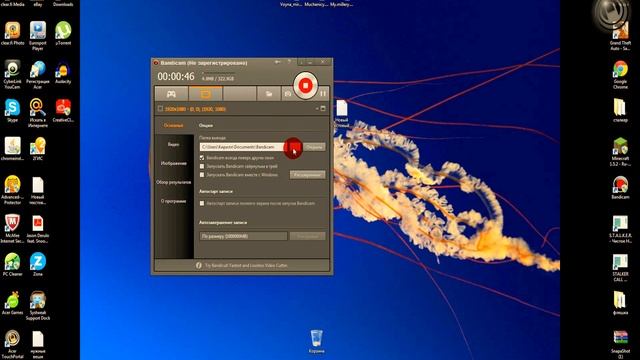The image size is (640, 360).
Task: Open Eurosport Player desktop shortcut
Action: click(x=38, y=36)
